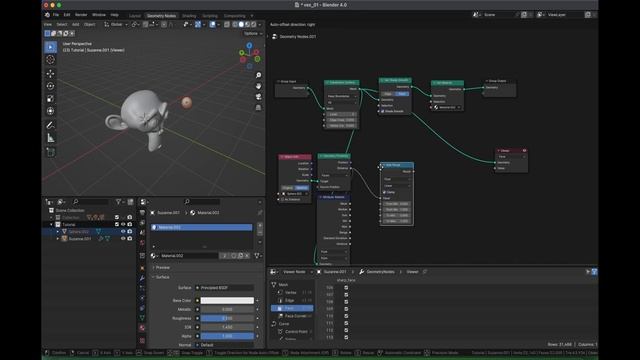Switch perspective/orthographic grid icon in viewport

click(x=258, y=107)
